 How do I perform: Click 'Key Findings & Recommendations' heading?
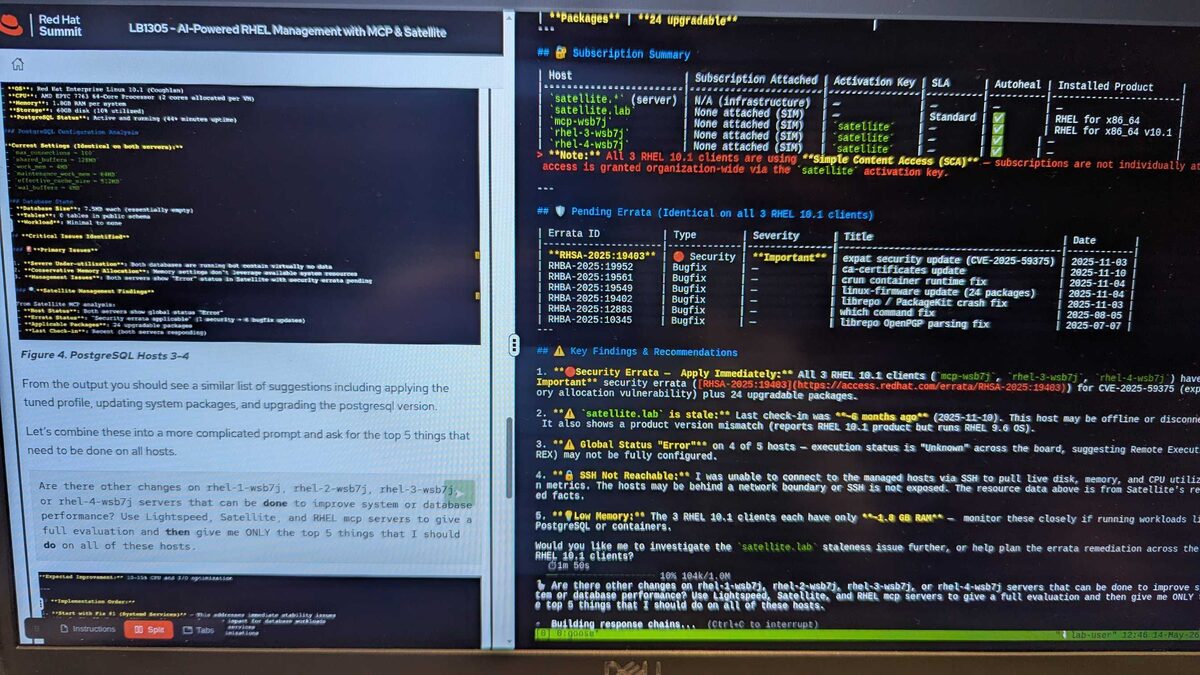(x=653, y=352)
